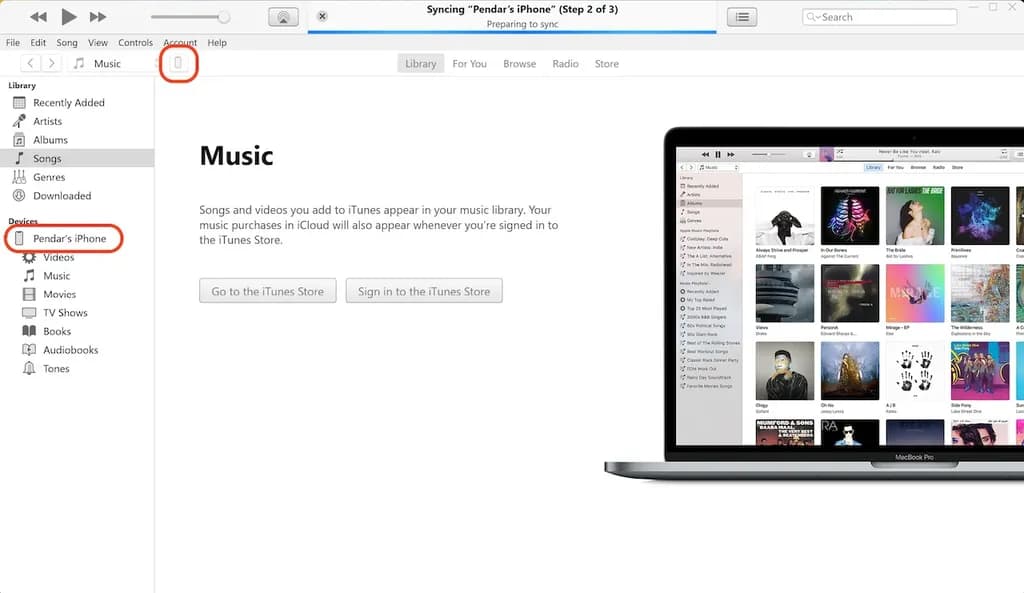Viewport: 1024px width, 593px height.
Task: Open the list view (Up Next) icon
Action: coord(741,17)
